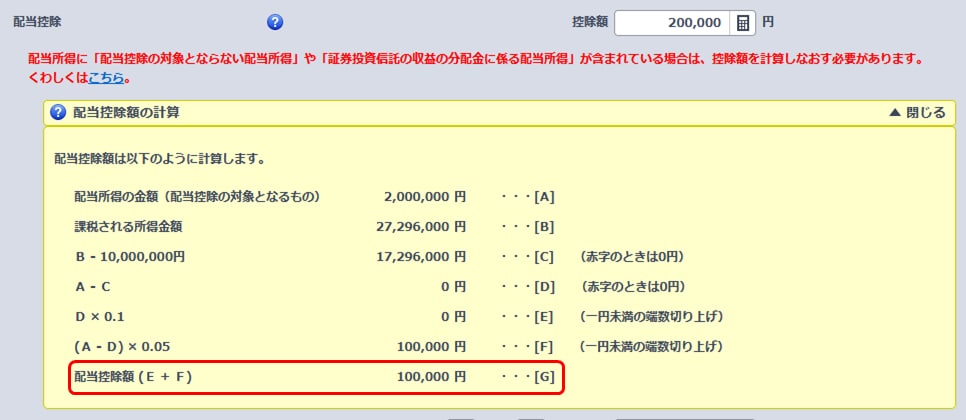Select the 17,296,000 円 value in row C
966x420 pixels.
(x=420, y=256)
